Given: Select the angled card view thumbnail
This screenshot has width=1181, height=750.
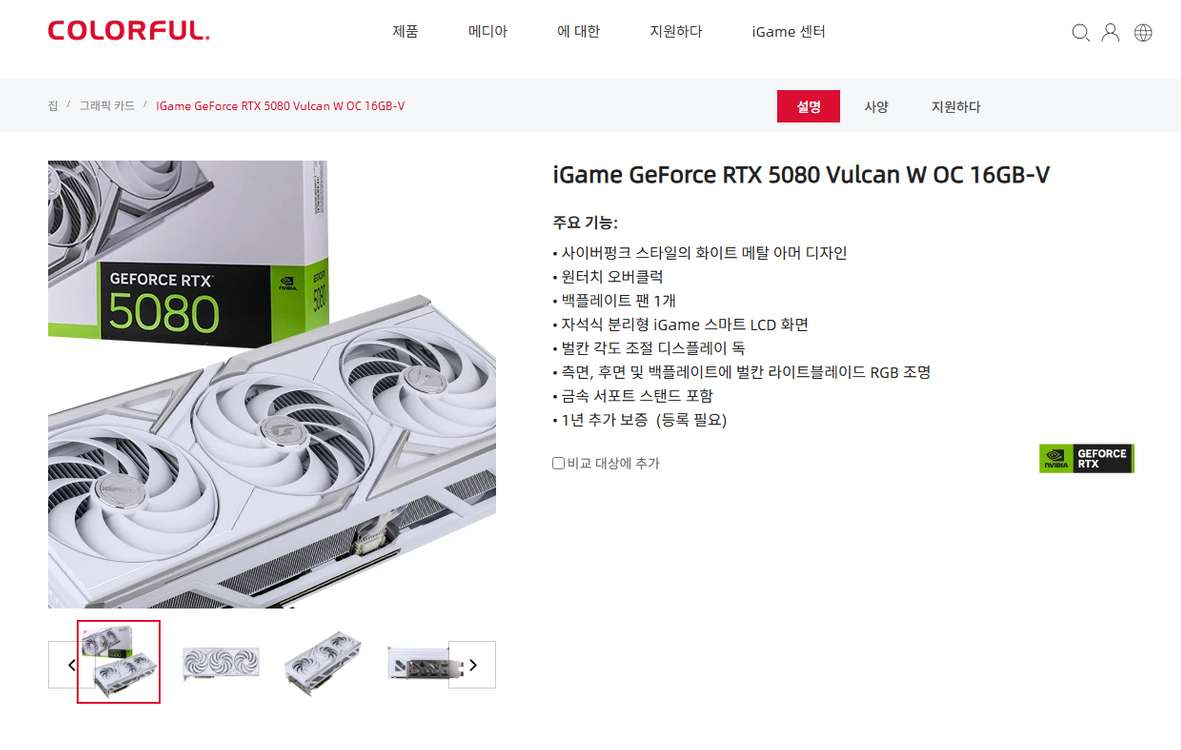Looking at the screenshot, I should point(323,663).
